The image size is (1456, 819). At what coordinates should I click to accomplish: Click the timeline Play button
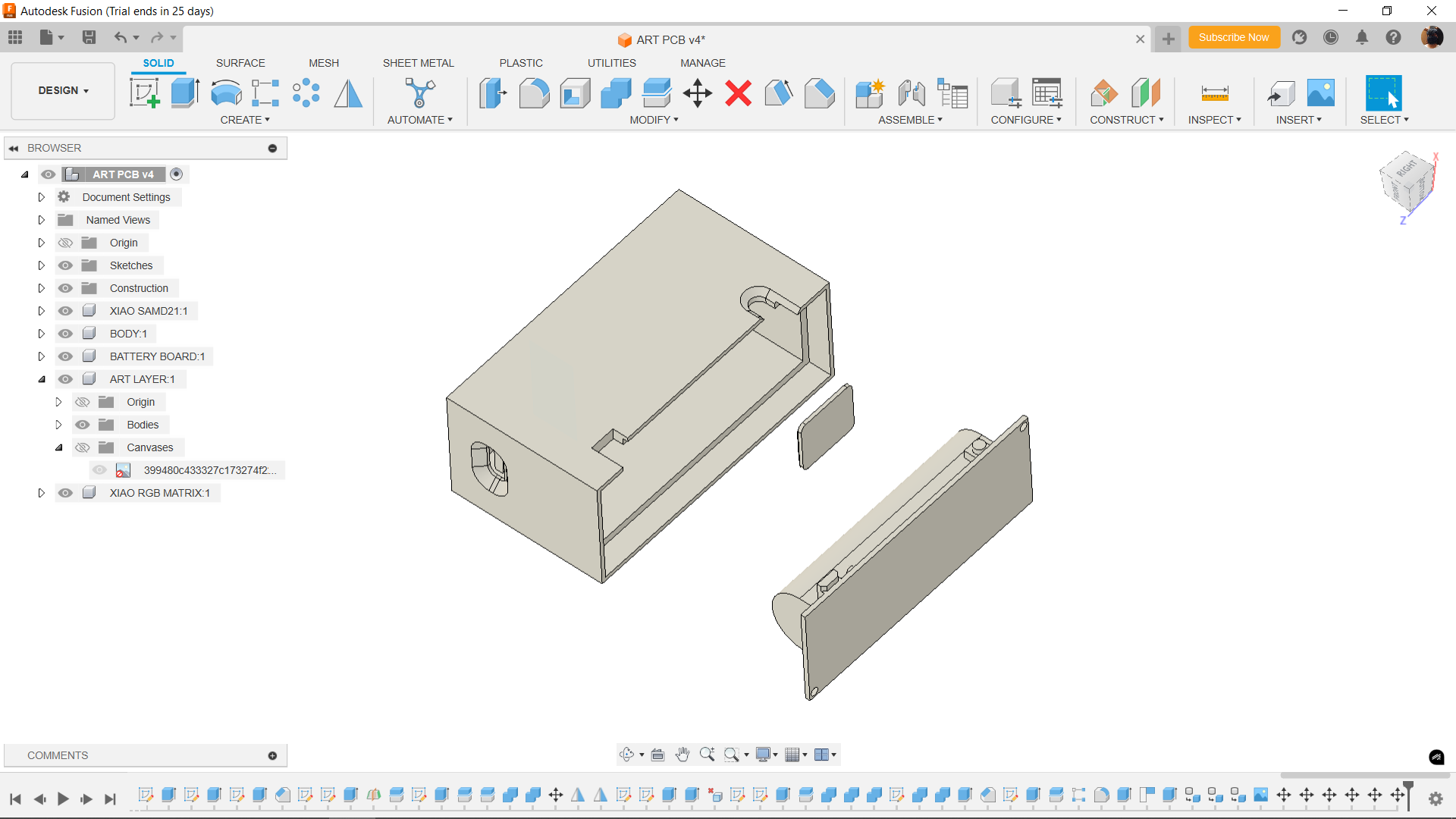point(63,799)
